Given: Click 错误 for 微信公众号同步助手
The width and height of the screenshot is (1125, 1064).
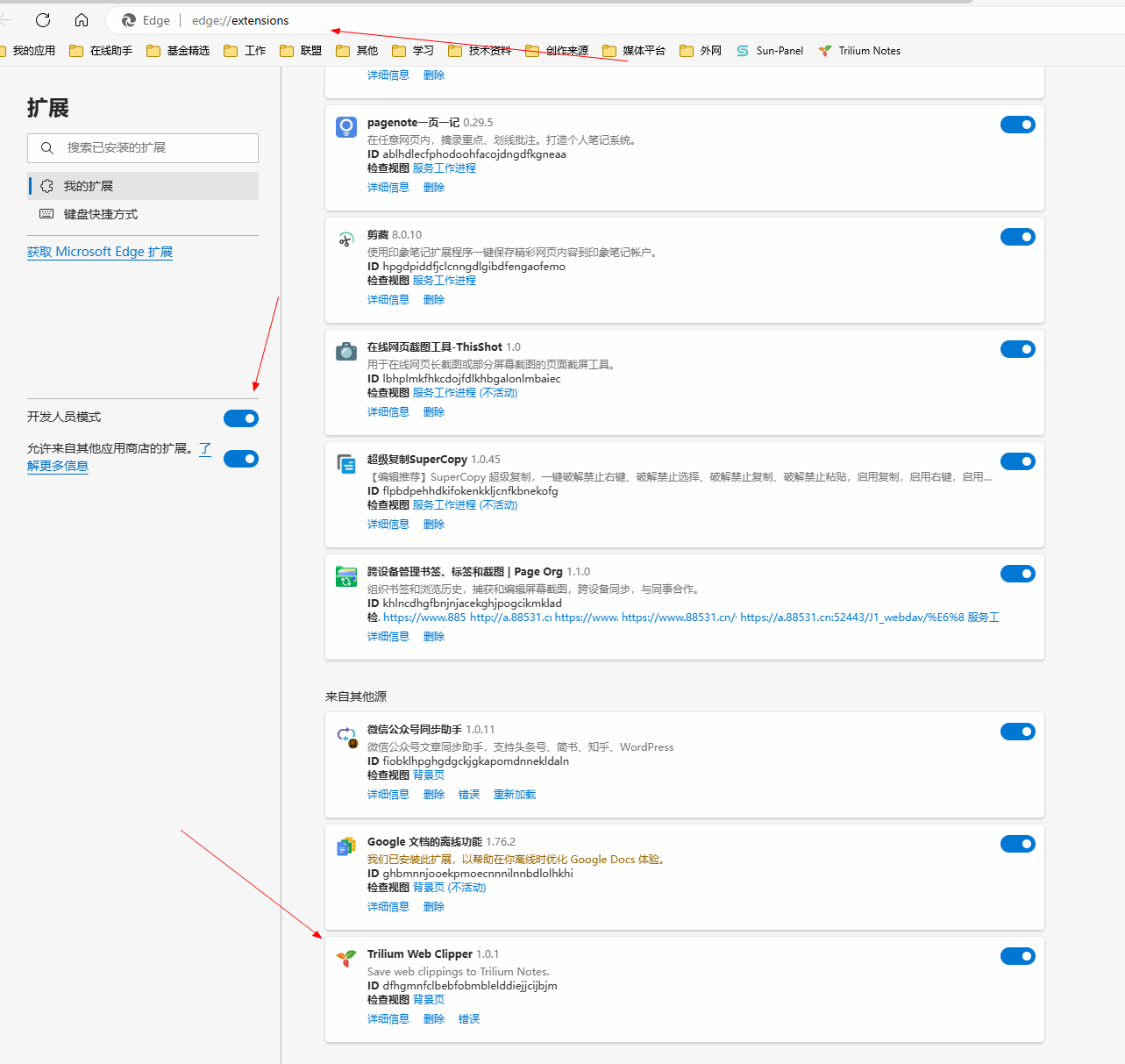Looking at the screenshot, I should click(469, 795).
